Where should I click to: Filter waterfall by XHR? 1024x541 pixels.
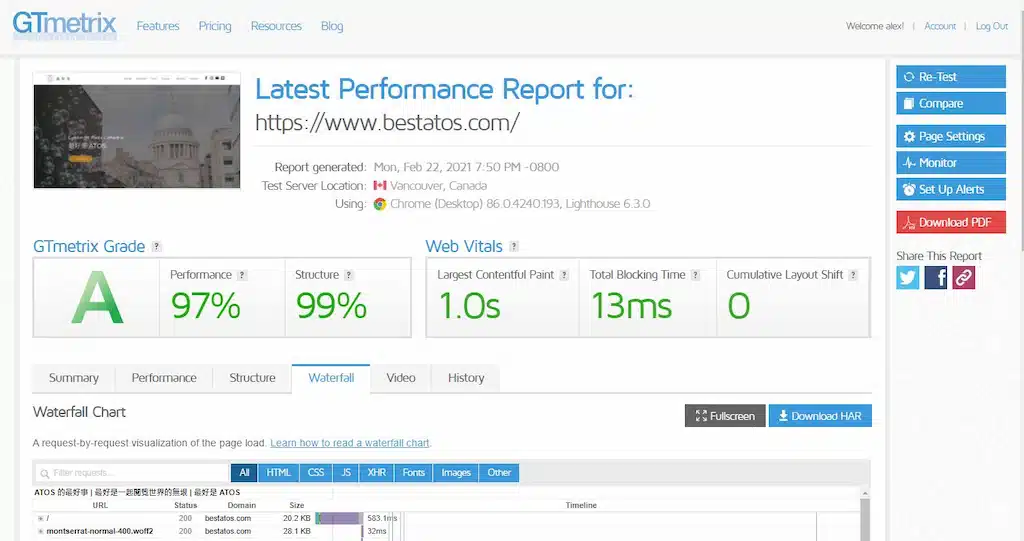[376, 472]
